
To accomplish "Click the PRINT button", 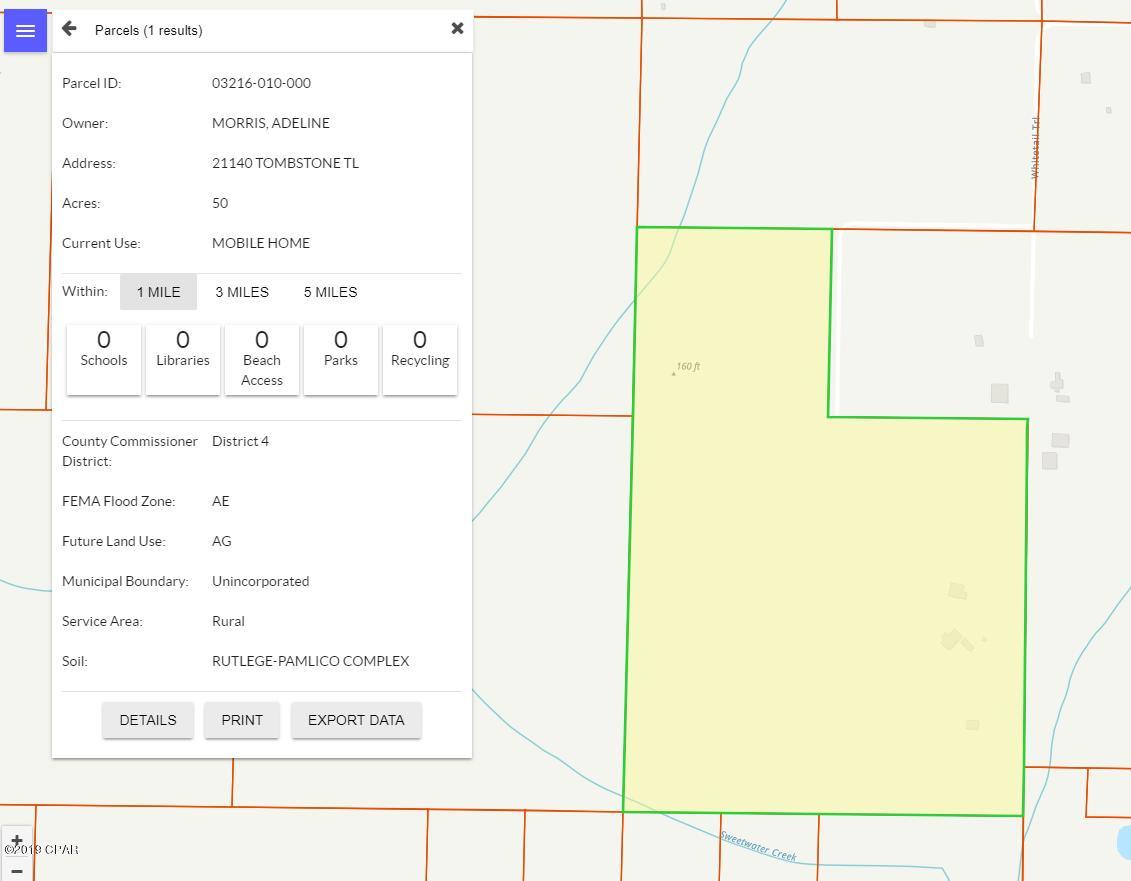I will [241, 719].
